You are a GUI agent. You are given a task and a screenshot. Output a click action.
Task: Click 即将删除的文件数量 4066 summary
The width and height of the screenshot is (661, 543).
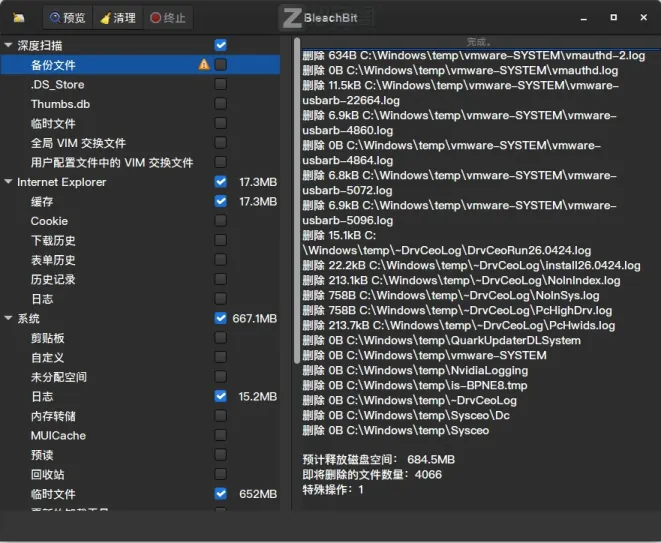pyautogui.click(x=372, y=474)
